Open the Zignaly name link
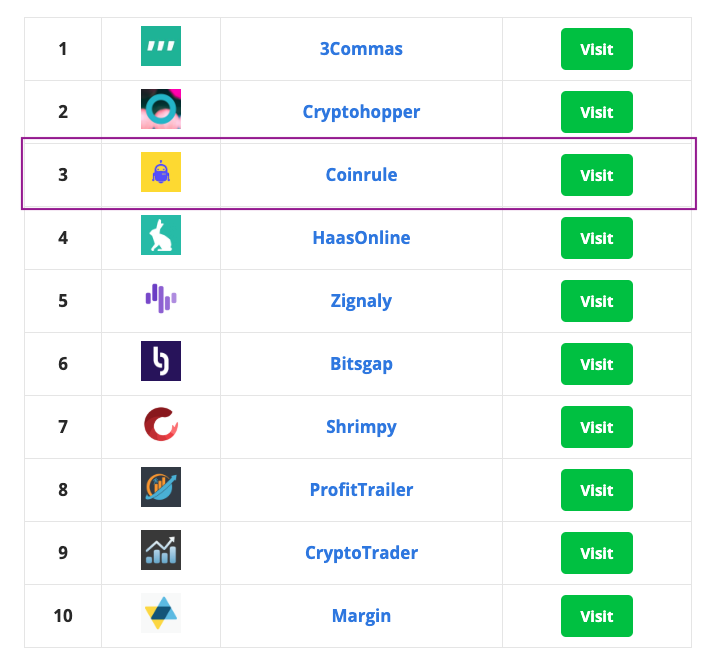Viewport: 706px width, 656px height. click(361, 301)
